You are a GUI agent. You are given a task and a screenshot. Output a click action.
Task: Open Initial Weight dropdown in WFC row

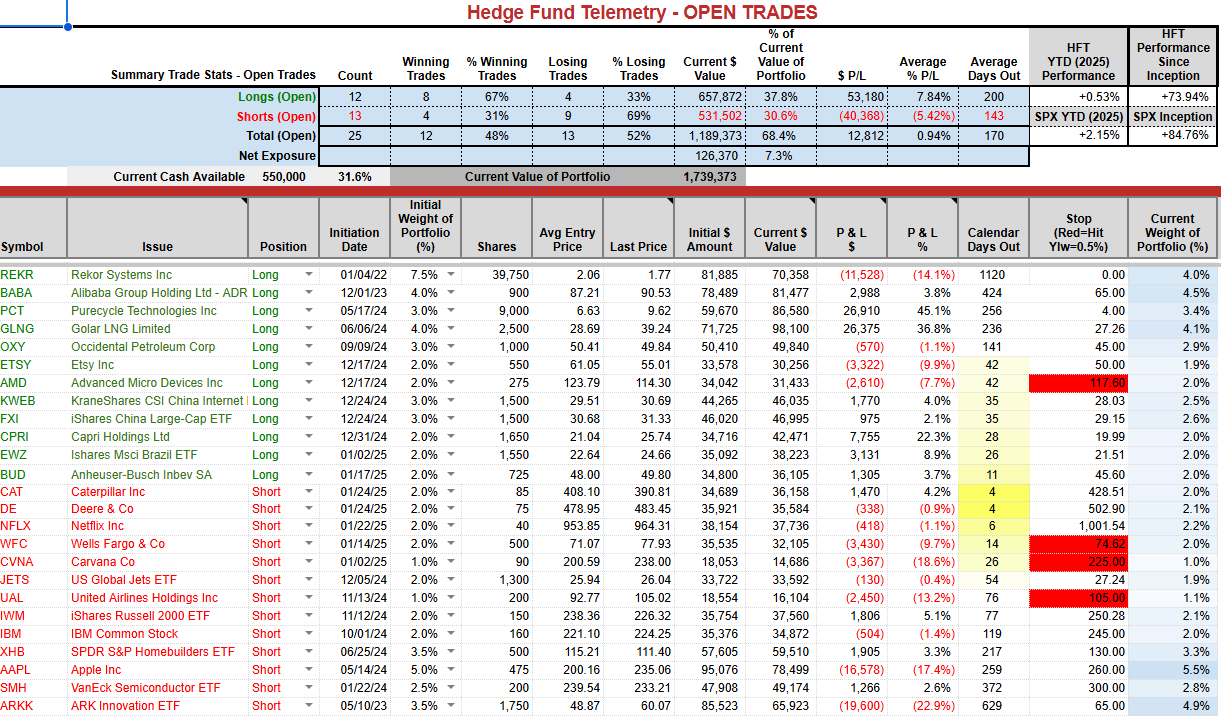[x=451, y=544]
